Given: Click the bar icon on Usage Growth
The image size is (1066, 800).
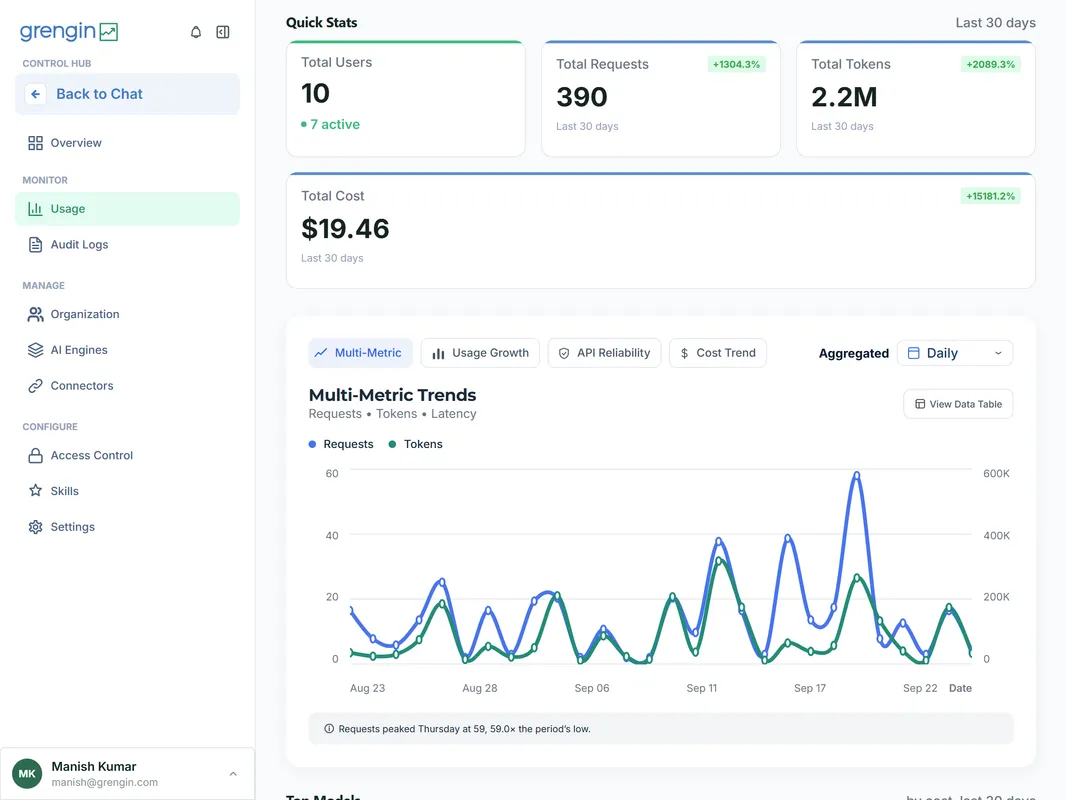Looking at the screenshot, I should [x=439, y=353].
